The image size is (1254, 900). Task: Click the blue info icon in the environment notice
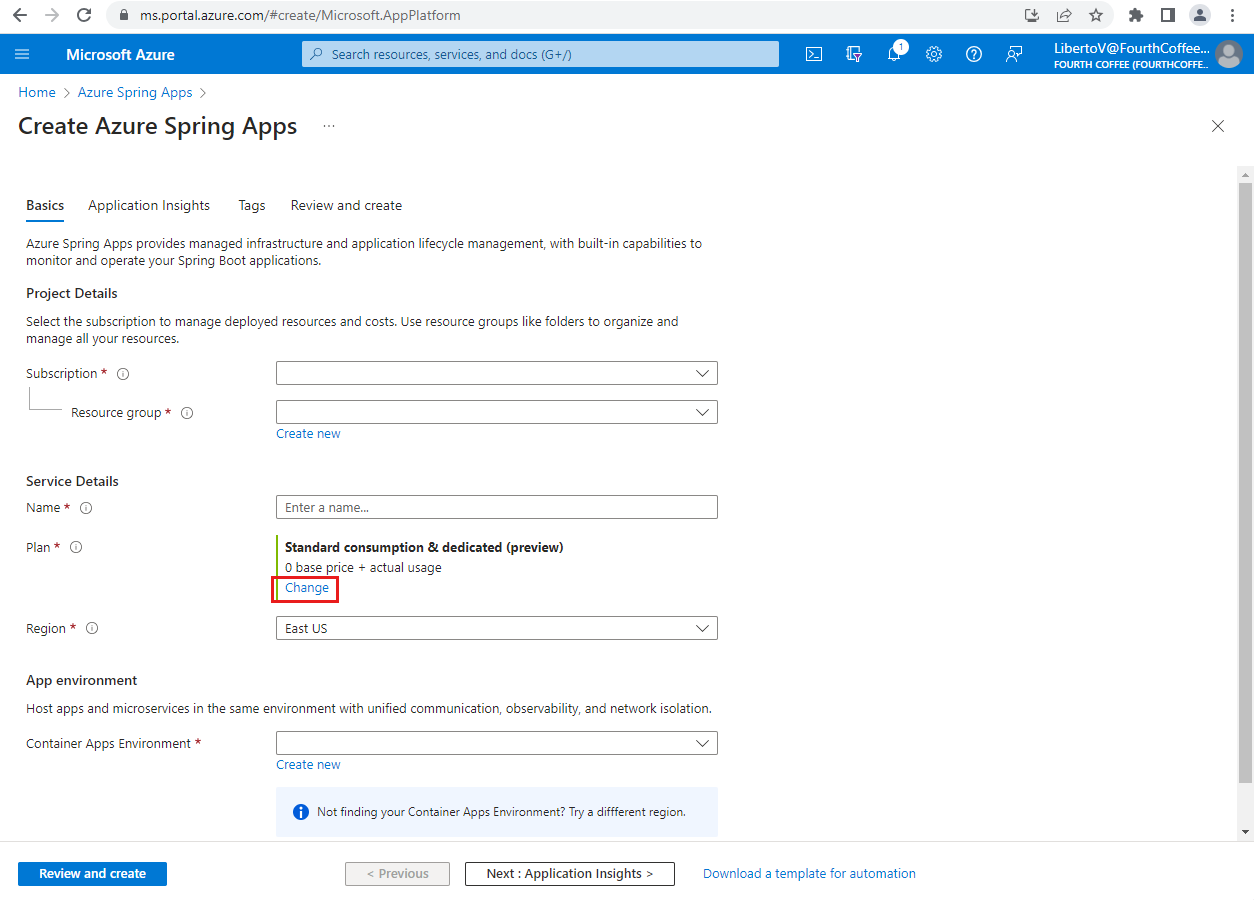tap(300, 812)
